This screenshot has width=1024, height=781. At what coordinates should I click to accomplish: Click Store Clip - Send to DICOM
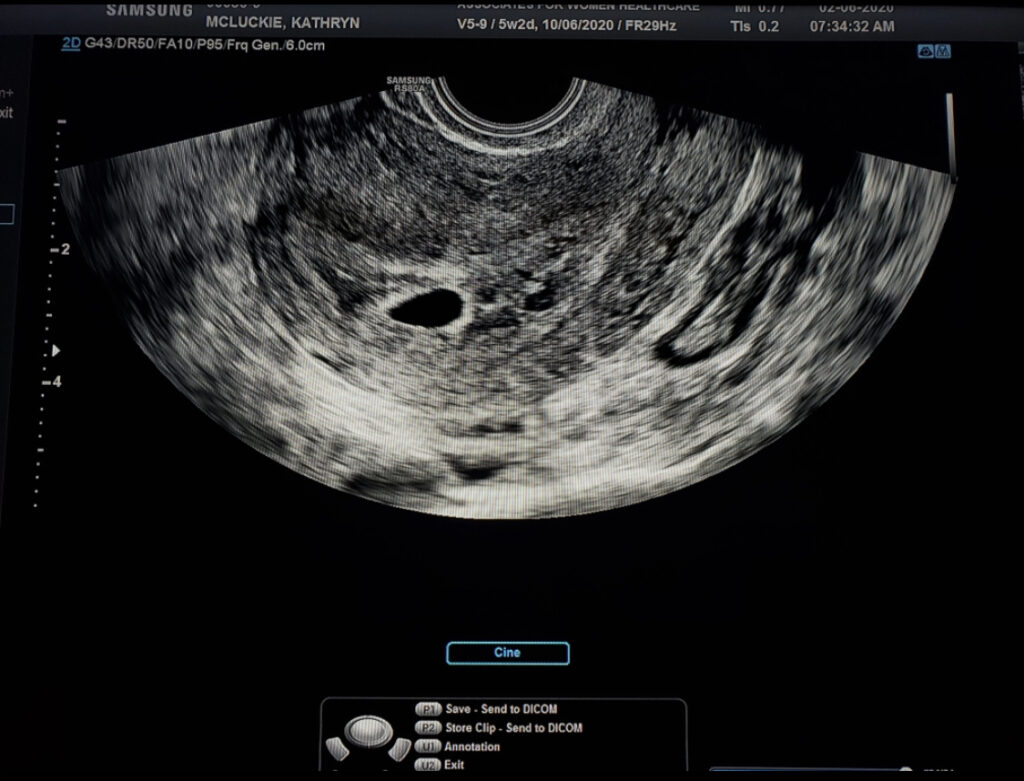tap(514, 727)
